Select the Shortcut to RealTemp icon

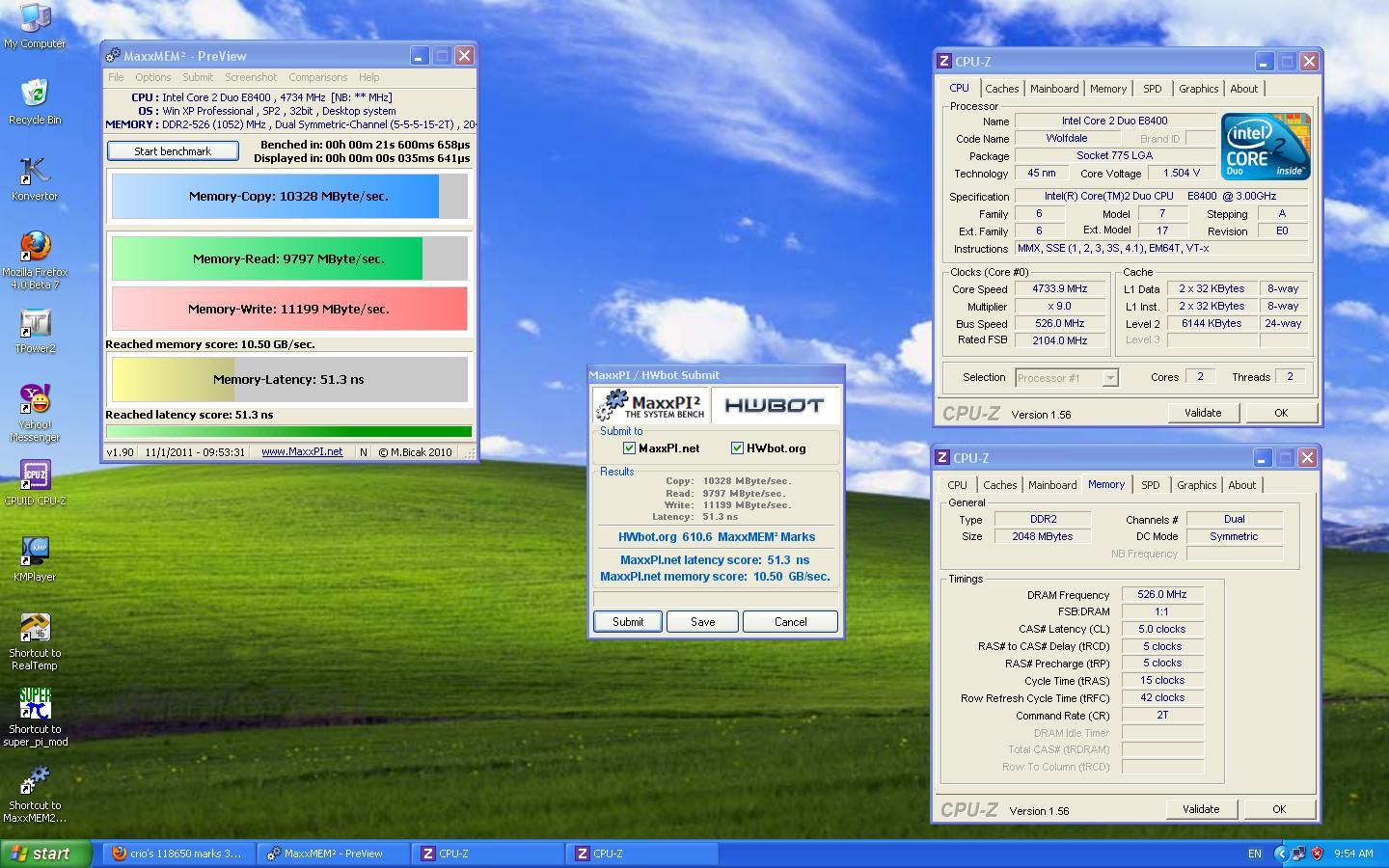35,641
